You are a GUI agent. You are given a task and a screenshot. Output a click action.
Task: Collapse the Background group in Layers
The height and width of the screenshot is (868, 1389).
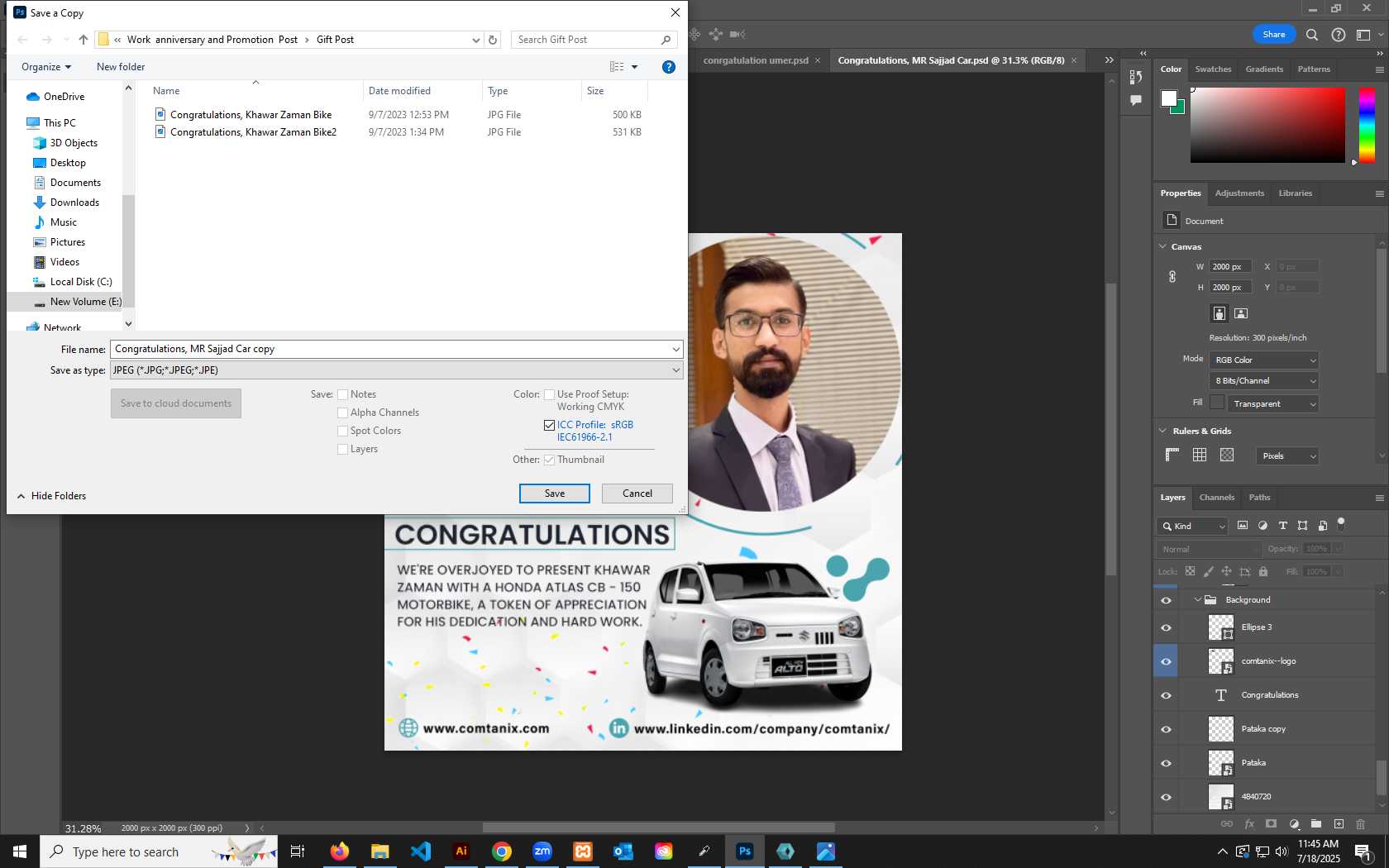tap(1197, 599)
